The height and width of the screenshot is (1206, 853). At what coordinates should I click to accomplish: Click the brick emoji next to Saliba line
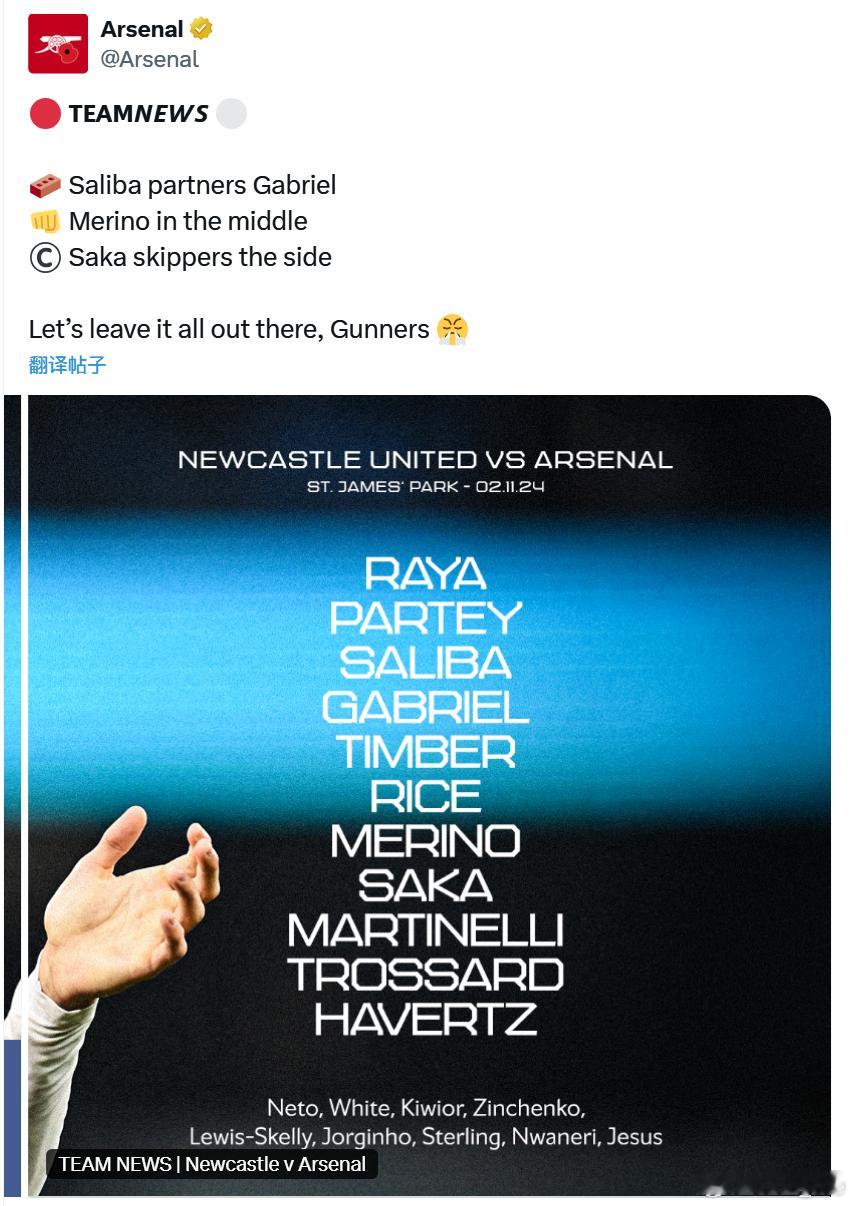click(45, 185)
